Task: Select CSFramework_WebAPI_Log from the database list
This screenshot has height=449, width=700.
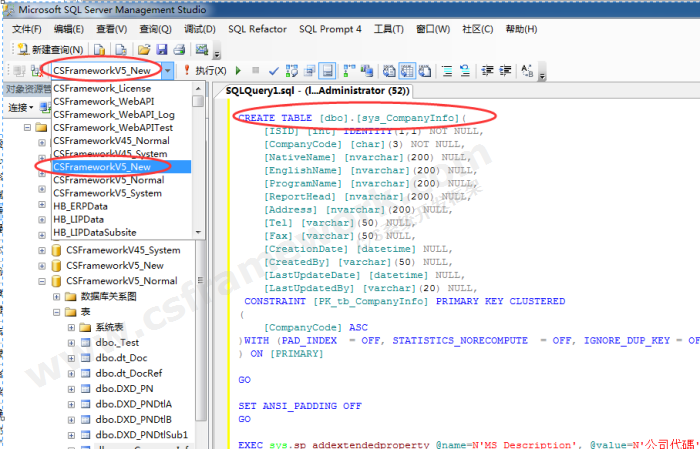Action: pyautogui.click(x=111, y=115)
